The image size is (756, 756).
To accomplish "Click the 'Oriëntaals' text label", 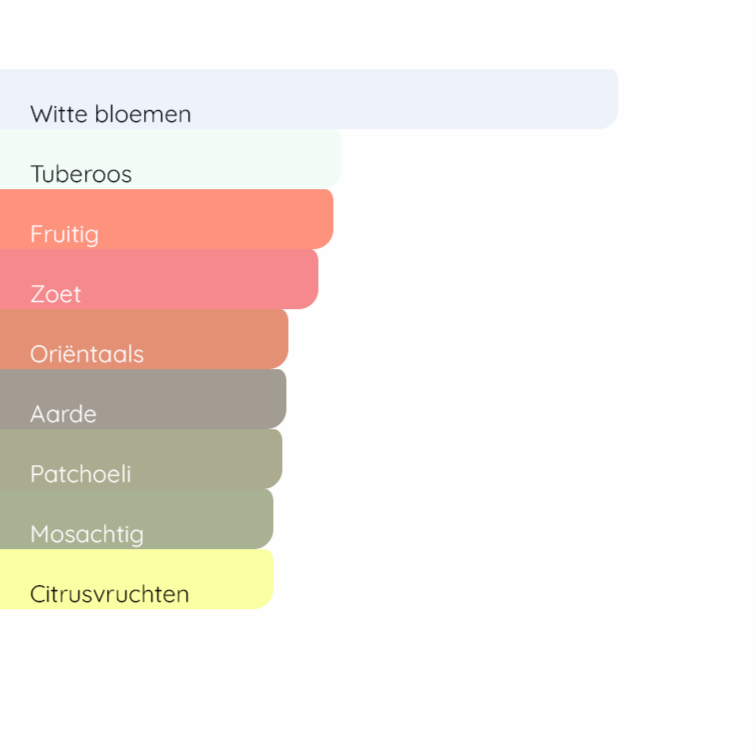I will 87,354.
